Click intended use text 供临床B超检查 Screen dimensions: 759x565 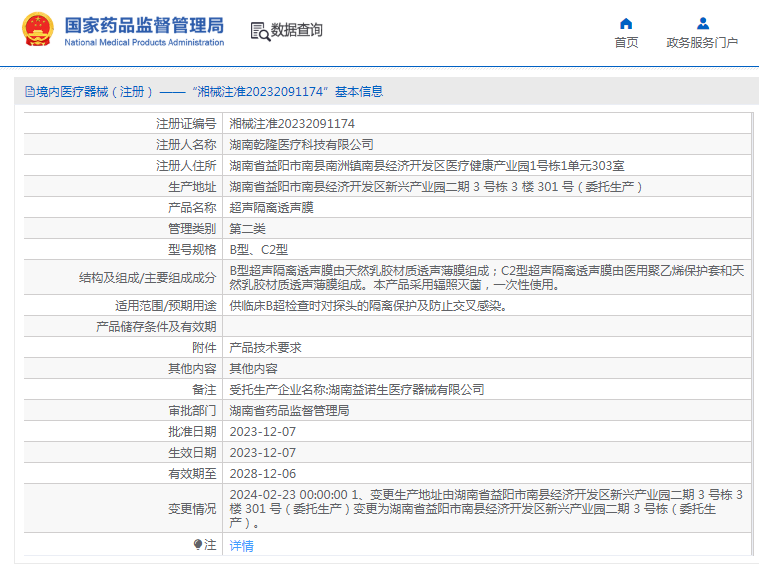[x=368, y=306]
